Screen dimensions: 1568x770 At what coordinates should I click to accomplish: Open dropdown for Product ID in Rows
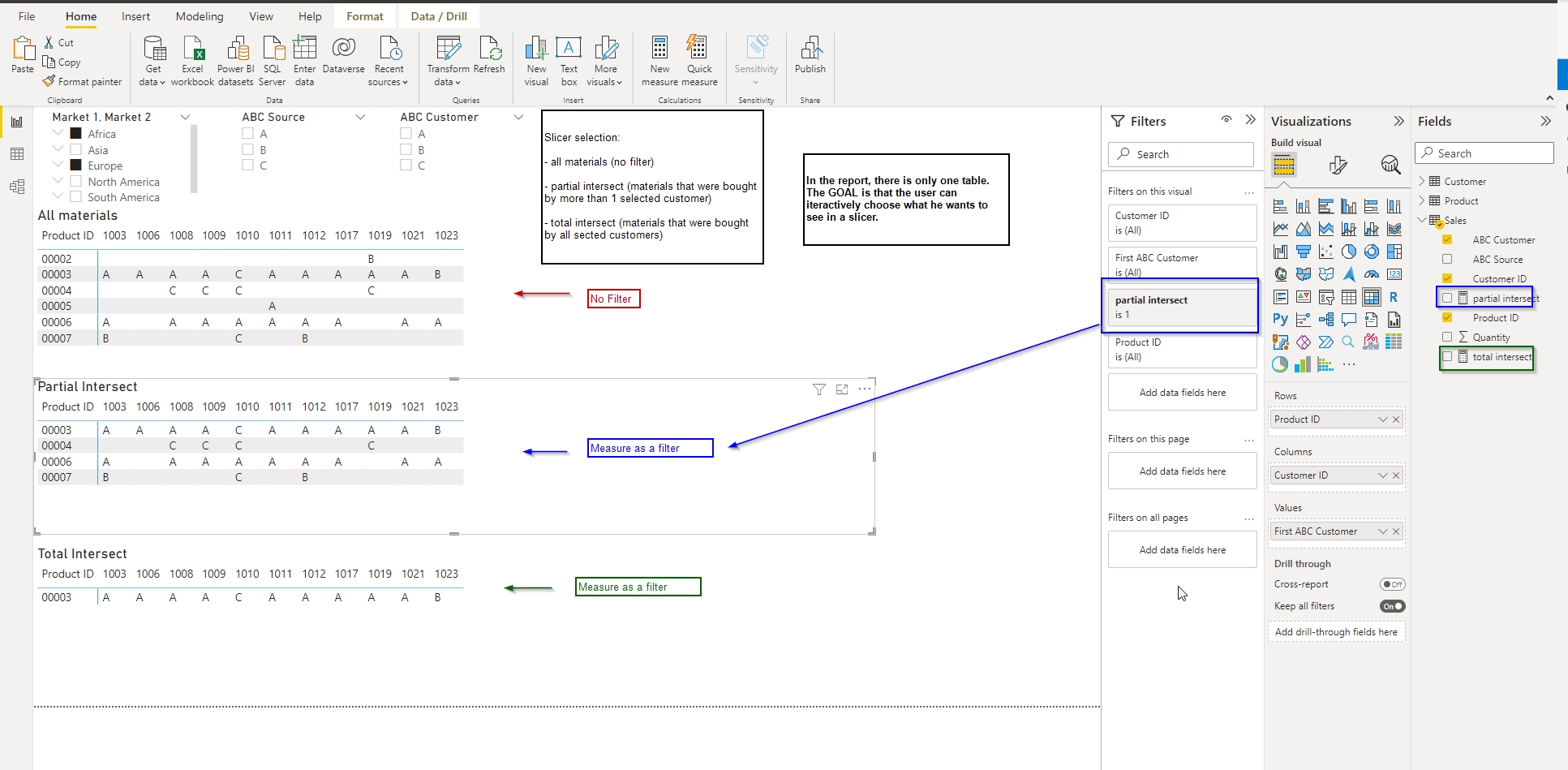tap(1382, 419)
